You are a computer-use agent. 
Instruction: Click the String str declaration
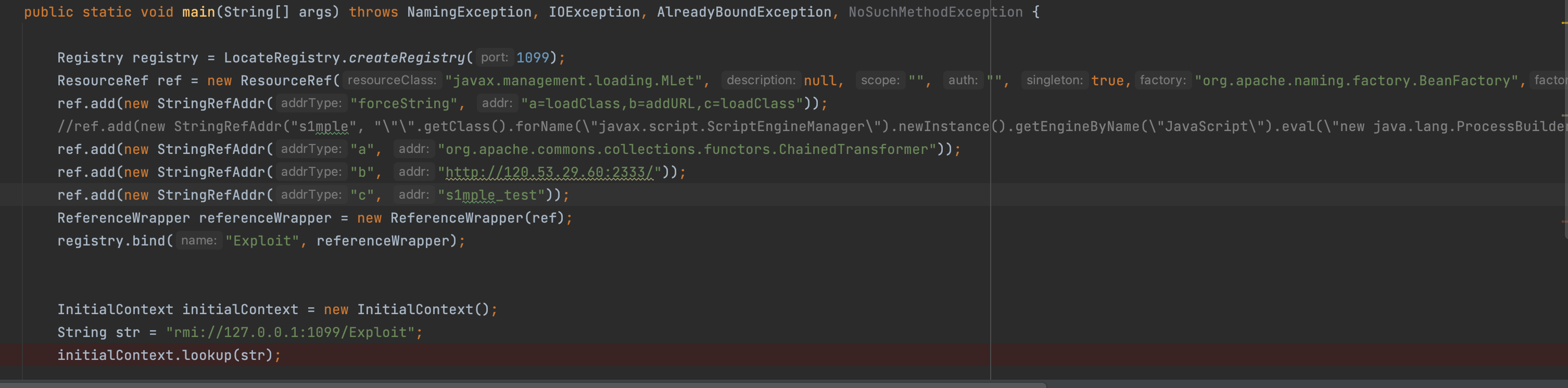tap(98, 333)
